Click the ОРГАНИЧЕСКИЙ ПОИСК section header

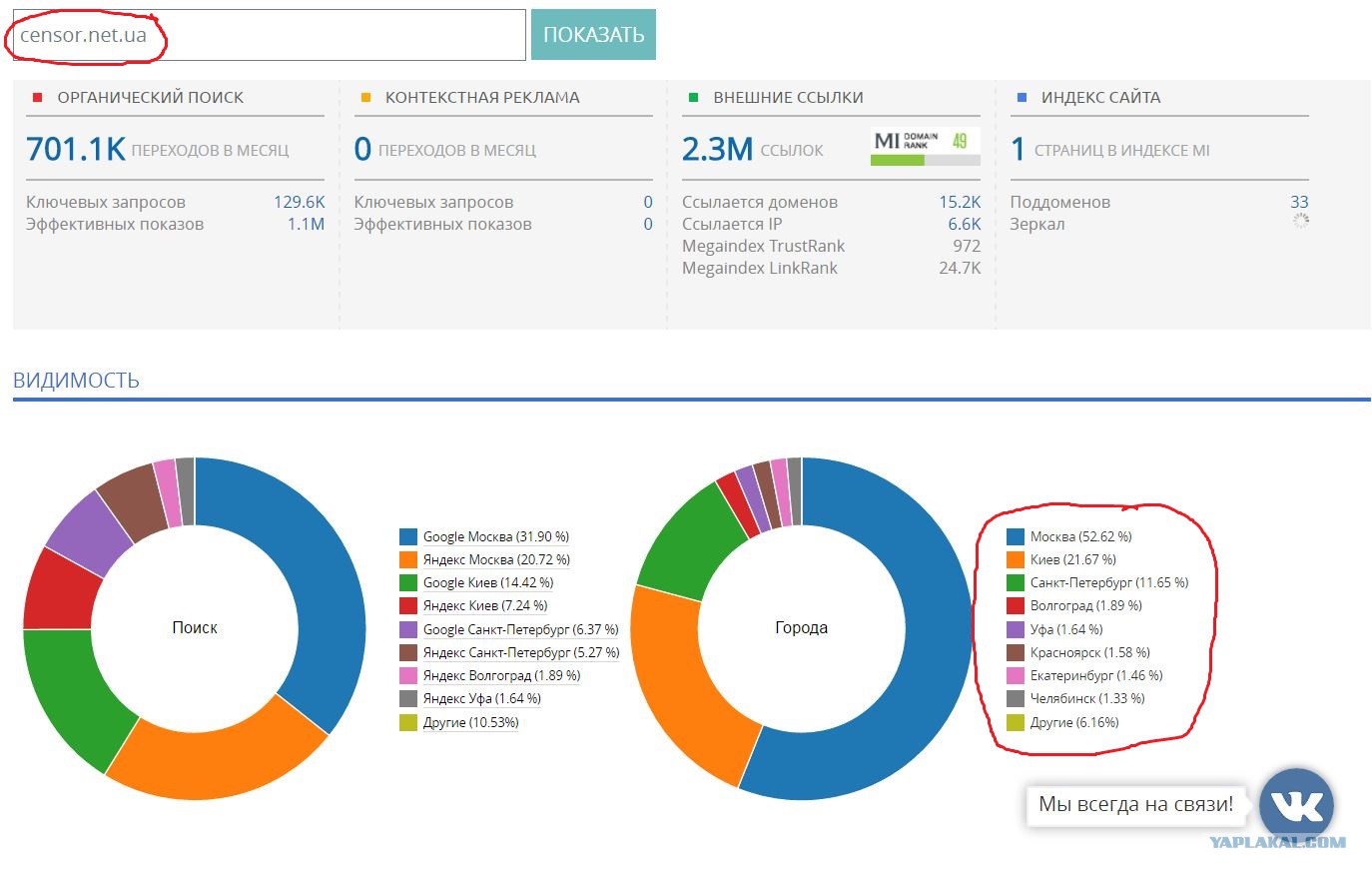(x=150, y=98)
